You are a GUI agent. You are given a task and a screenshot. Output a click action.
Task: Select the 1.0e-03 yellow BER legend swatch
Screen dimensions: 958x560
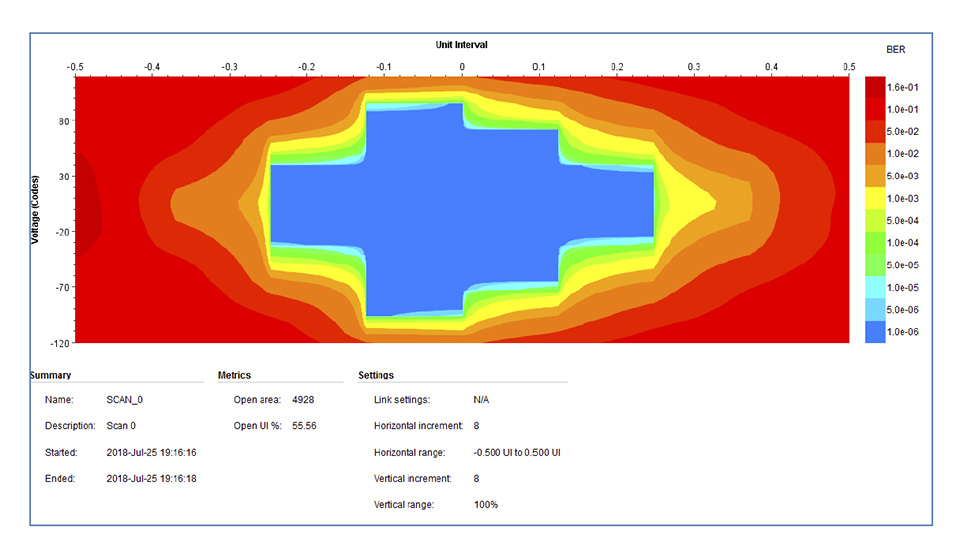(x=874, y=199)
